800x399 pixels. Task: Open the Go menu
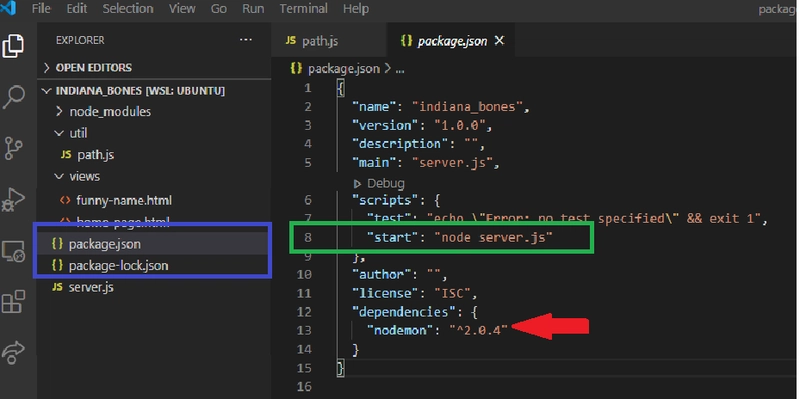point(219,9)
